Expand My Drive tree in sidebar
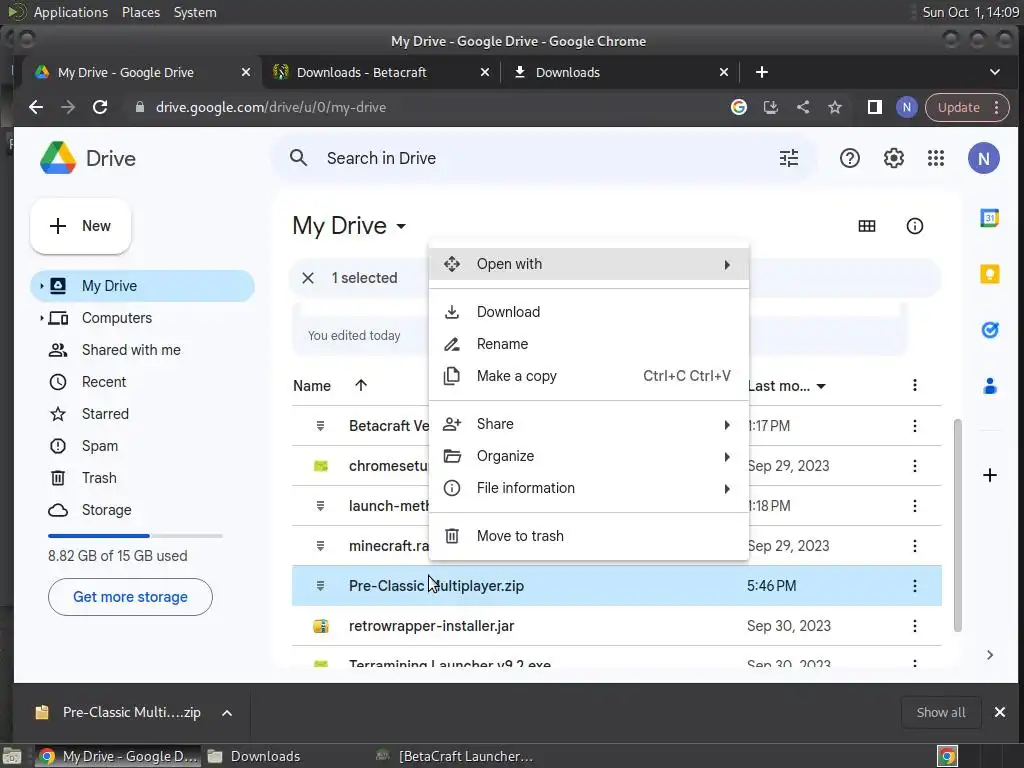The width and height of the screenshot is (1024, 768). pos(41,286)
